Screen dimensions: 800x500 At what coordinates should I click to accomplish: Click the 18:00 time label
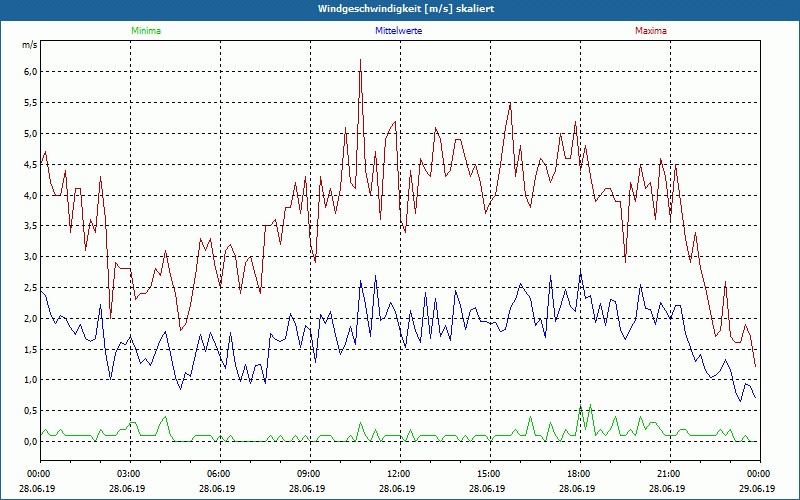(580, 474)
